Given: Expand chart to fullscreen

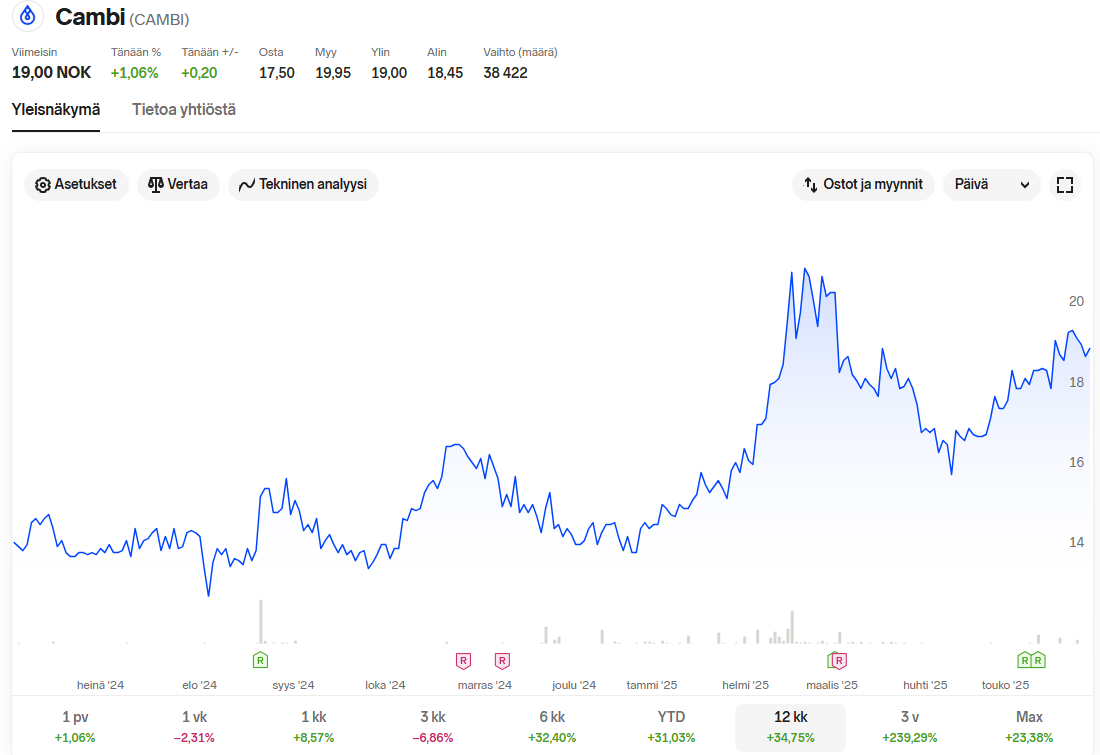Looking at the screenshot, I should pos(1064,185).
